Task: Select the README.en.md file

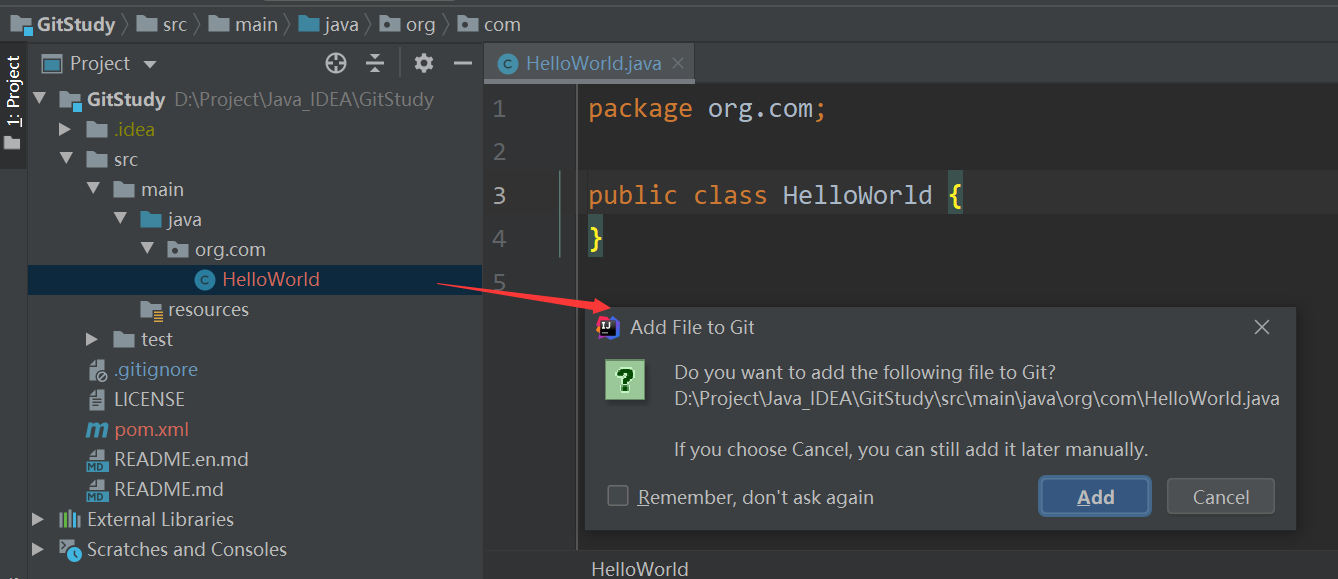Action: pyautogui.click(x=181, y=459)
